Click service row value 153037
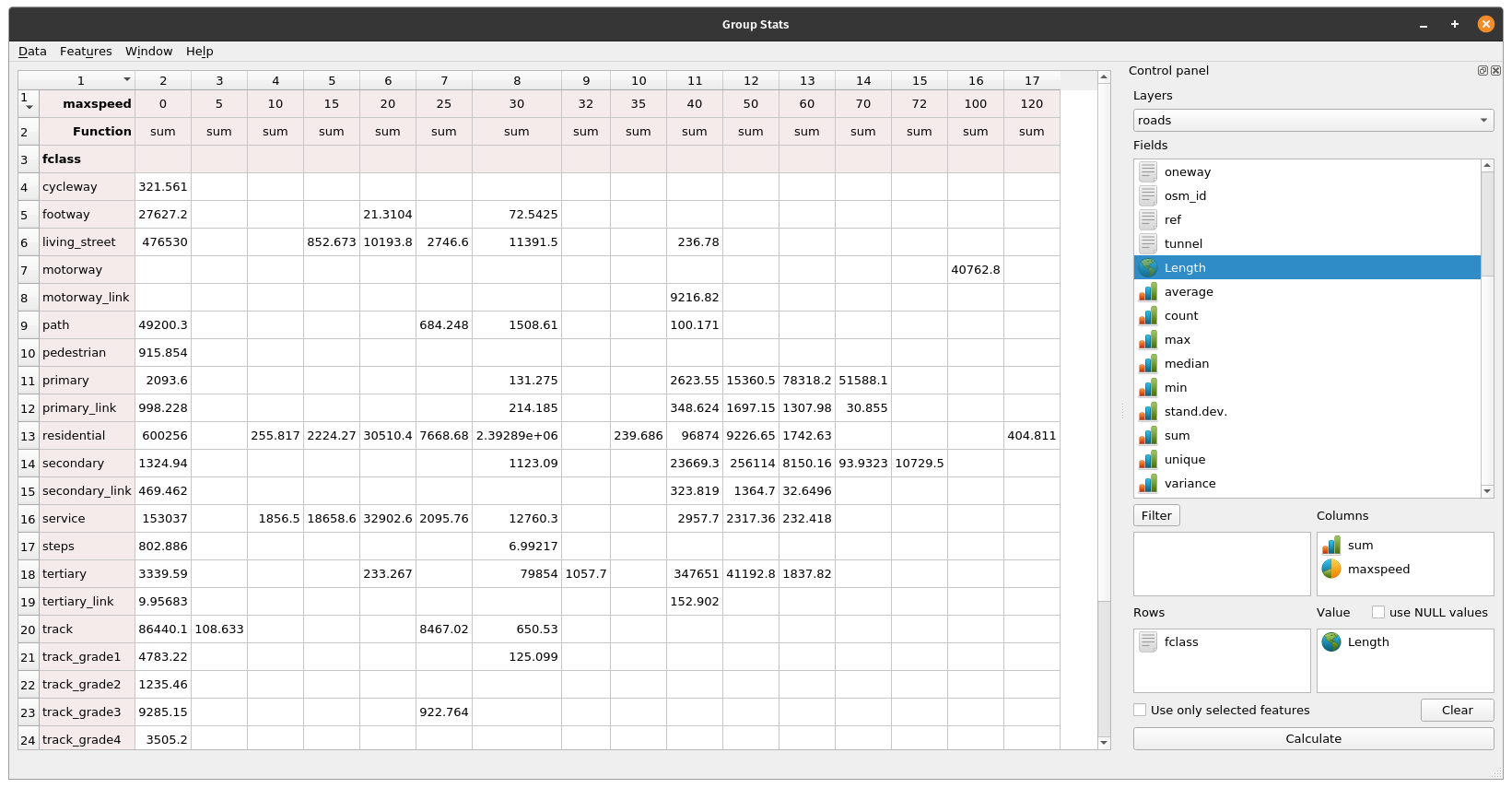Screen dimensions: 1512x788 pos(163,518)
